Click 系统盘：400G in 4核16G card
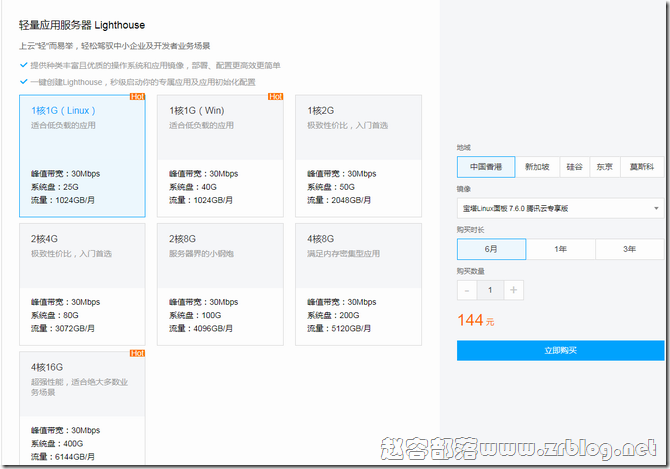 coord(57,443)
